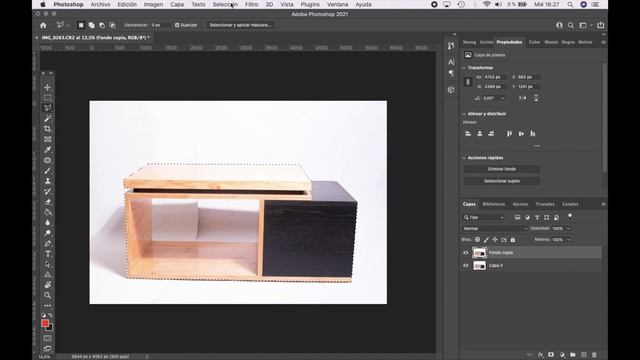Select the Horizontal Type tool
Viewport: 640px width, 360px height.
tap(47, 254)
